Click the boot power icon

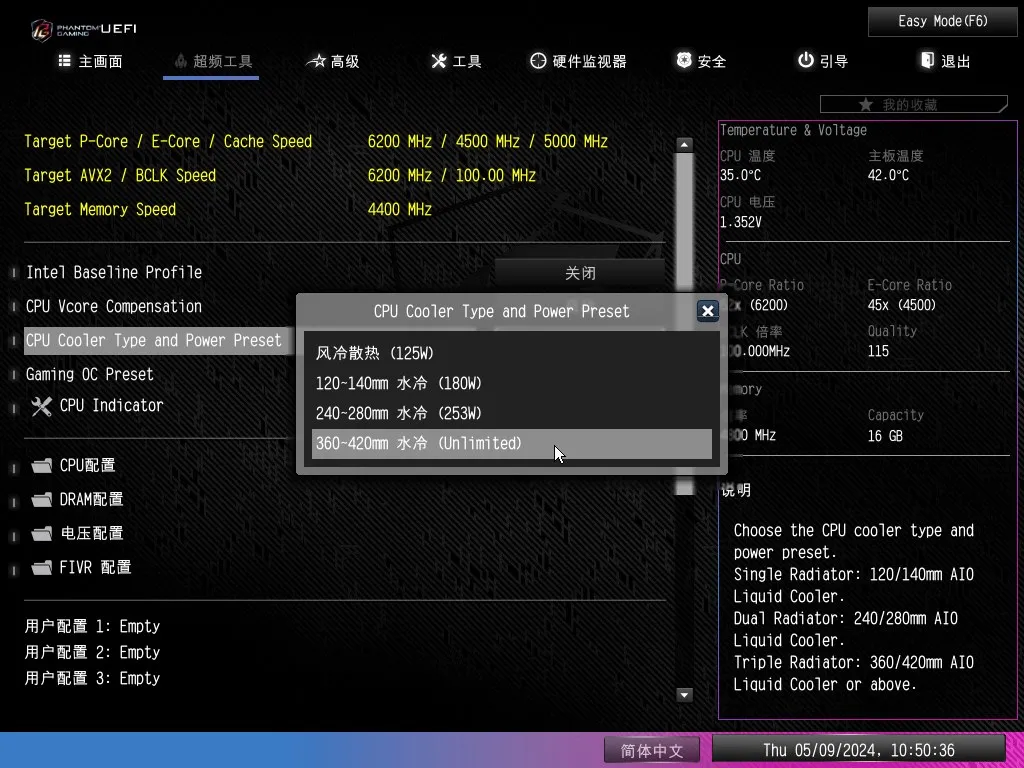tap(806, 60)
